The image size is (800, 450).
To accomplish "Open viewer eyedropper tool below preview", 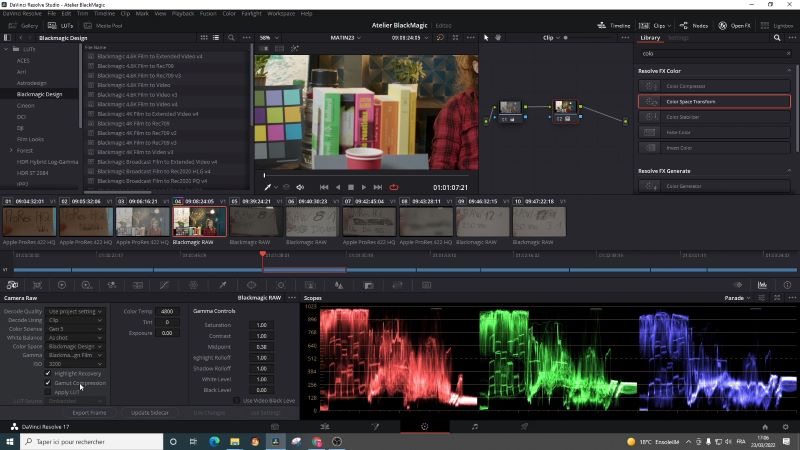I will (x=267, y=187).
